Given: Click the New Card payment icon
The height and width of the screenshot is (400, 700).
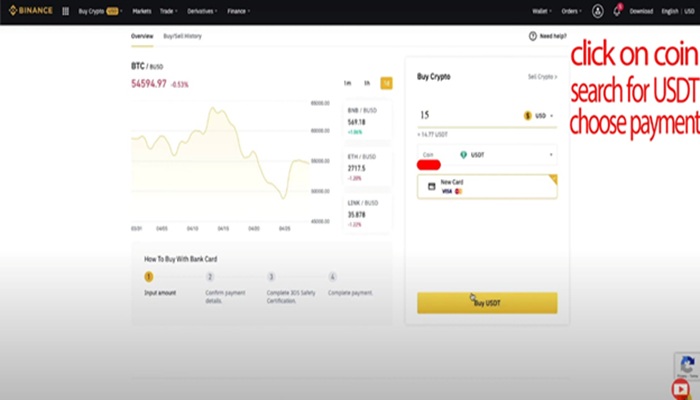Looking at the screenshot, I should pos(431,186).
